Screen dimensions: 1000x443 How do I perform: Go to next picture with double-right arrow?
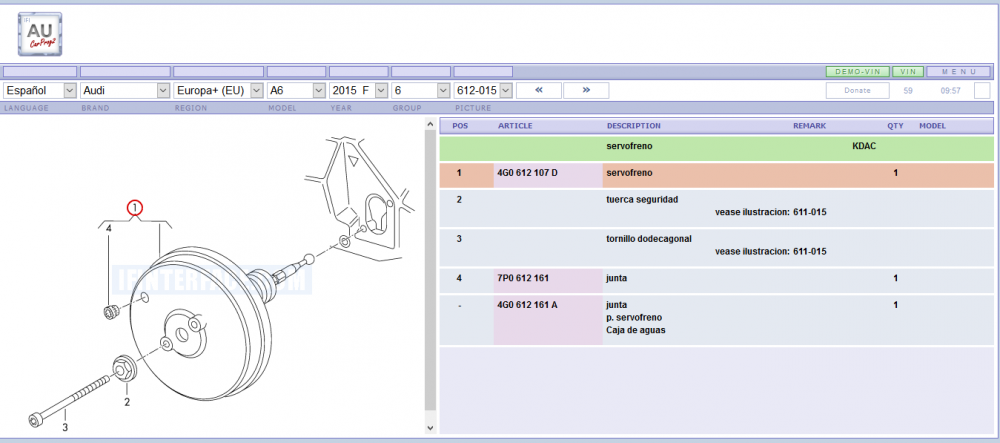(585, 90)
